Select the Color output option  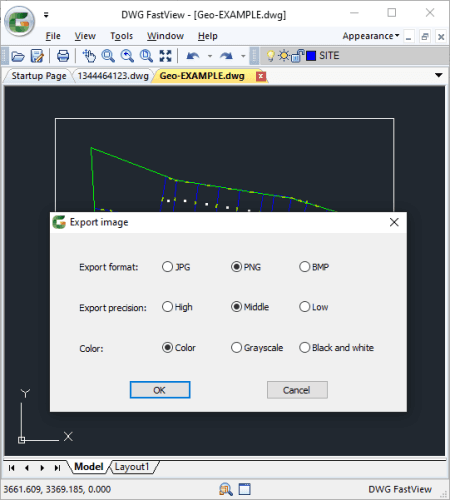[x=179, y=348]
